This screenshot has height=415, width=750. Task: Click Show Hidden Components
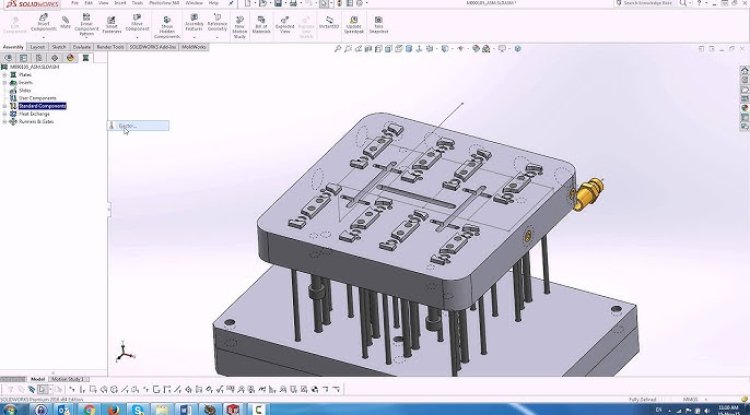pos(167,28)
